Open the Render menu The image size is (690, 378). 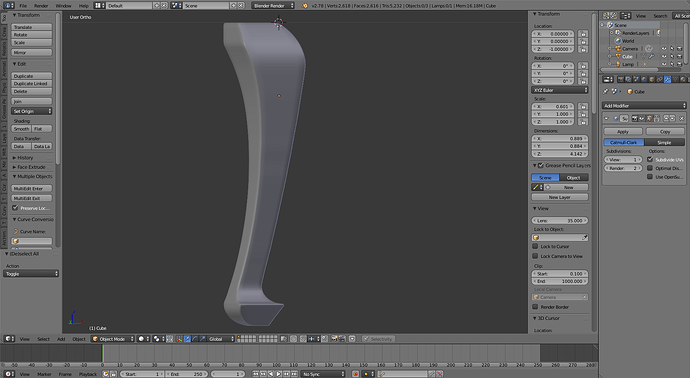point(41,6)
